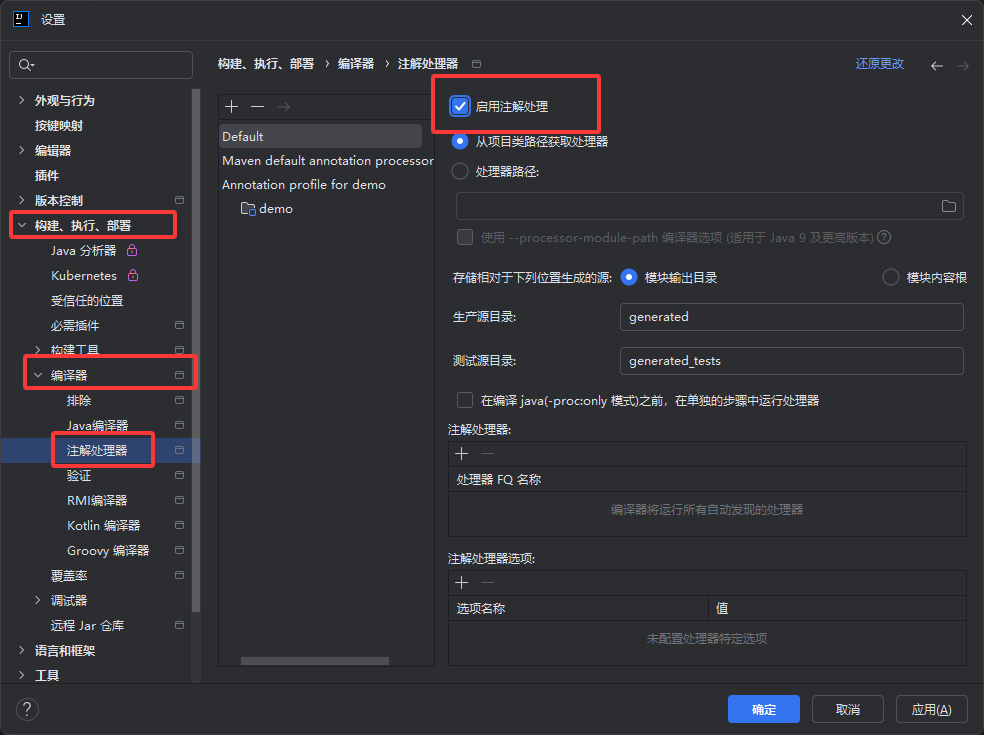Select the 模块内容根 radio button

(890, 278)
